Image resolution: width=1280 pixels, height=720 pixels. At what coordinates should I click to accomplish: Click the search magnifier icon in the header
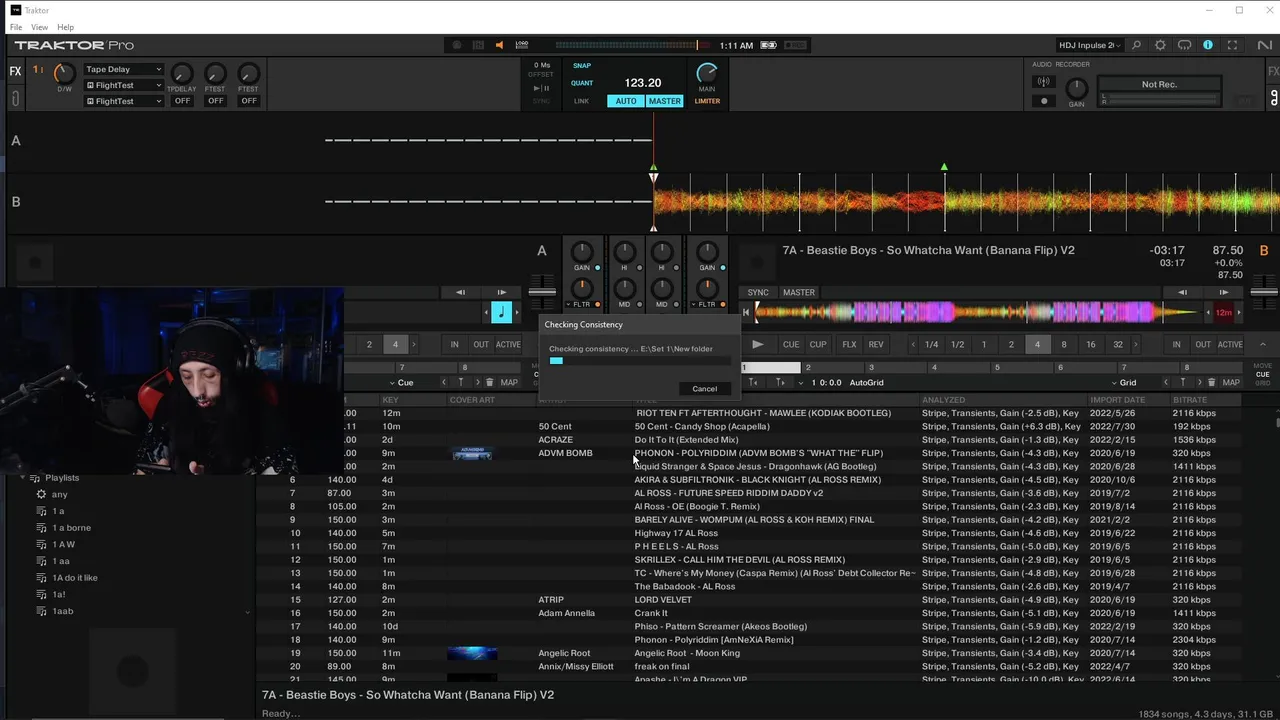click(1136, 45)
